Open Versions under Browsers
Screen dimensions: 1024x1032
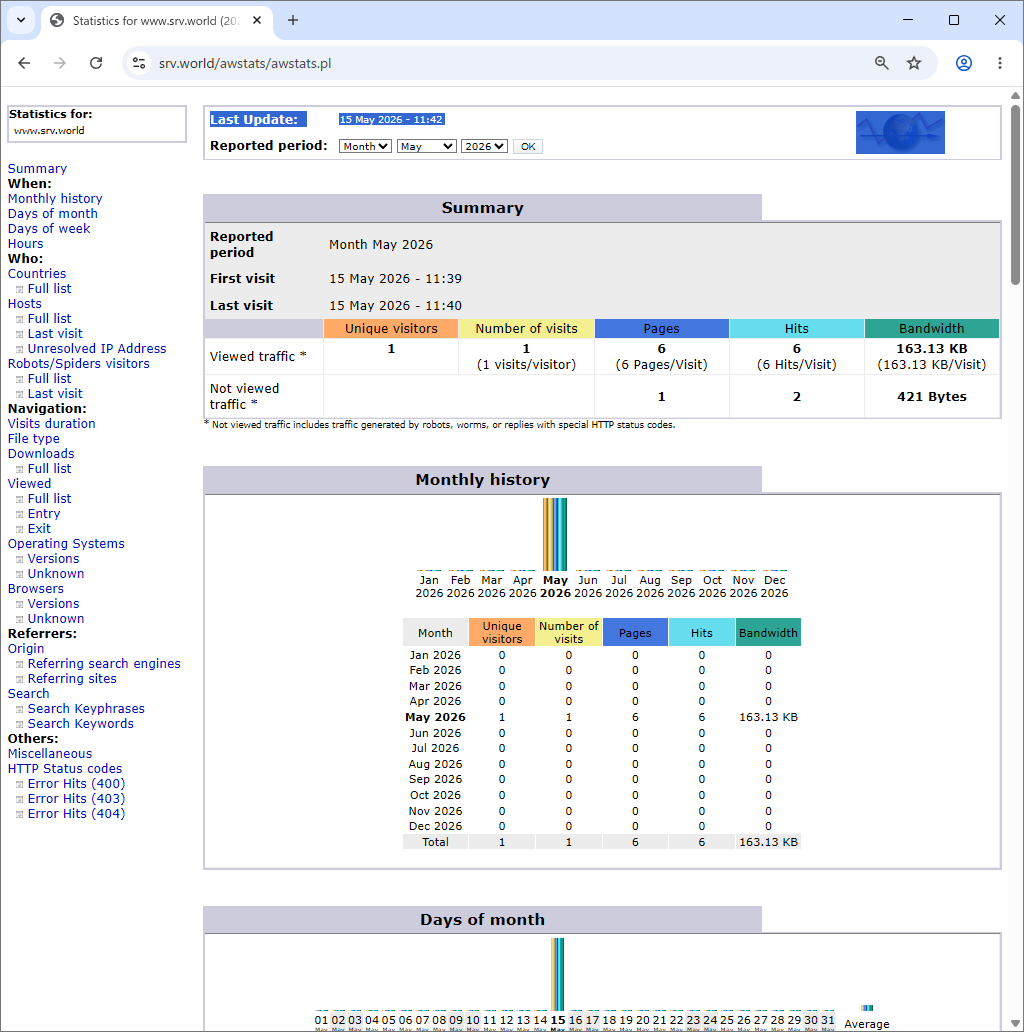[53, 604]
